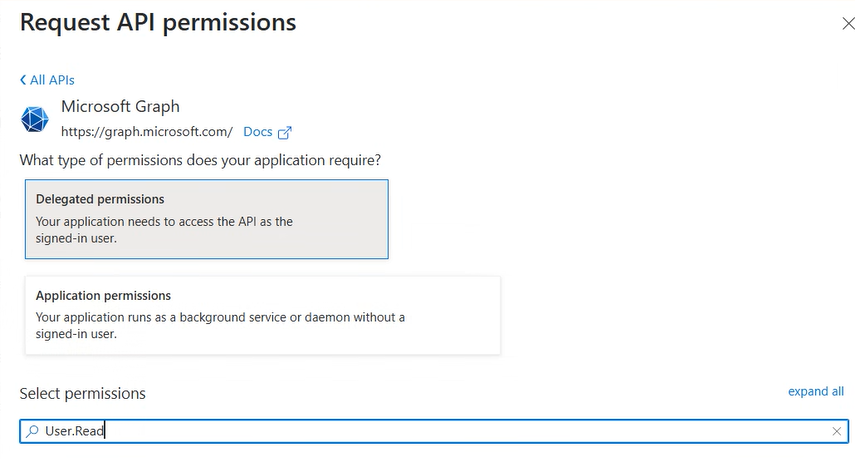Click the back chevron beside All APIs
The image size is (855, 459).
coord(23,80)
